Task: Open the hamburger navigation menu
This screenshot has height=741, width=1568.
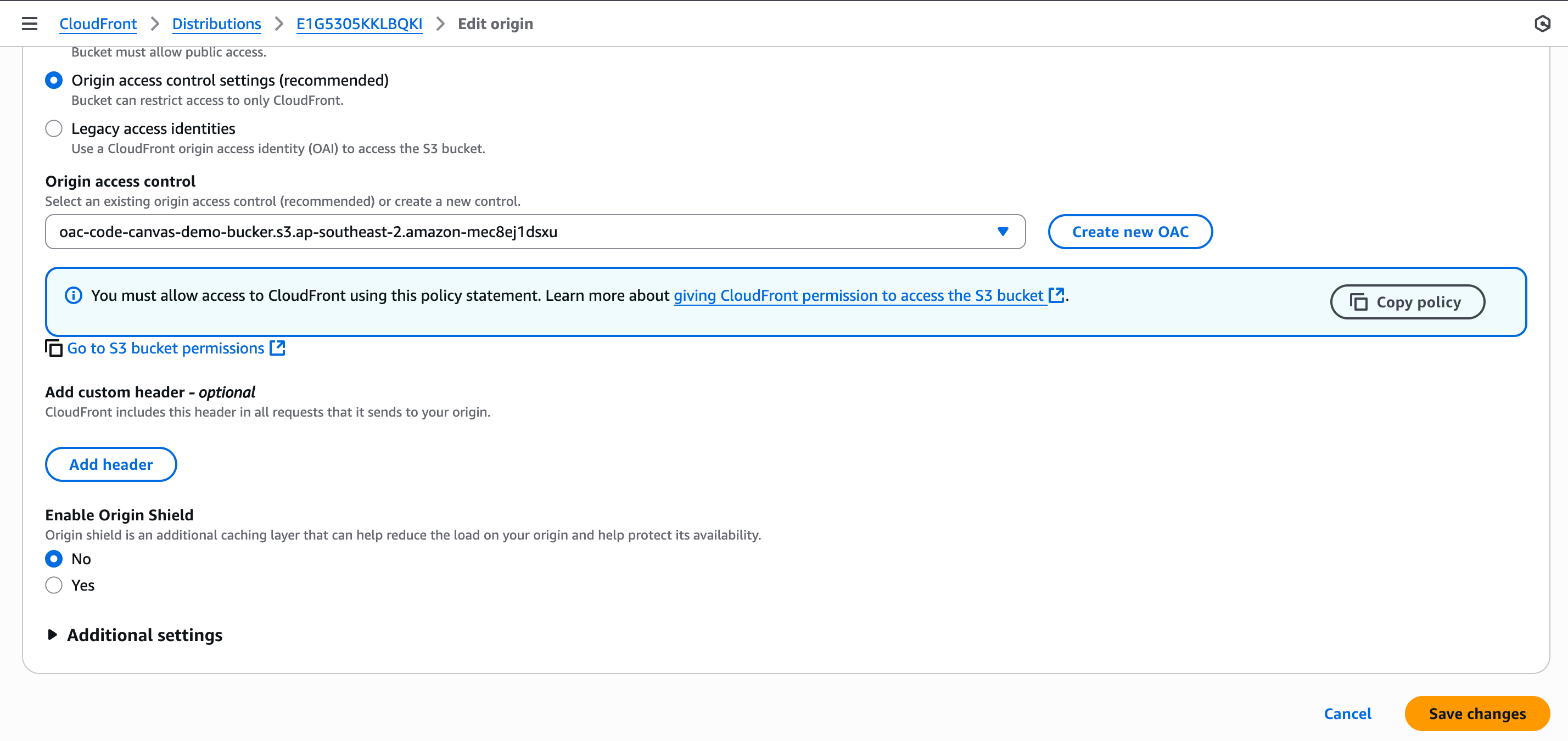Action: [29, 24]
